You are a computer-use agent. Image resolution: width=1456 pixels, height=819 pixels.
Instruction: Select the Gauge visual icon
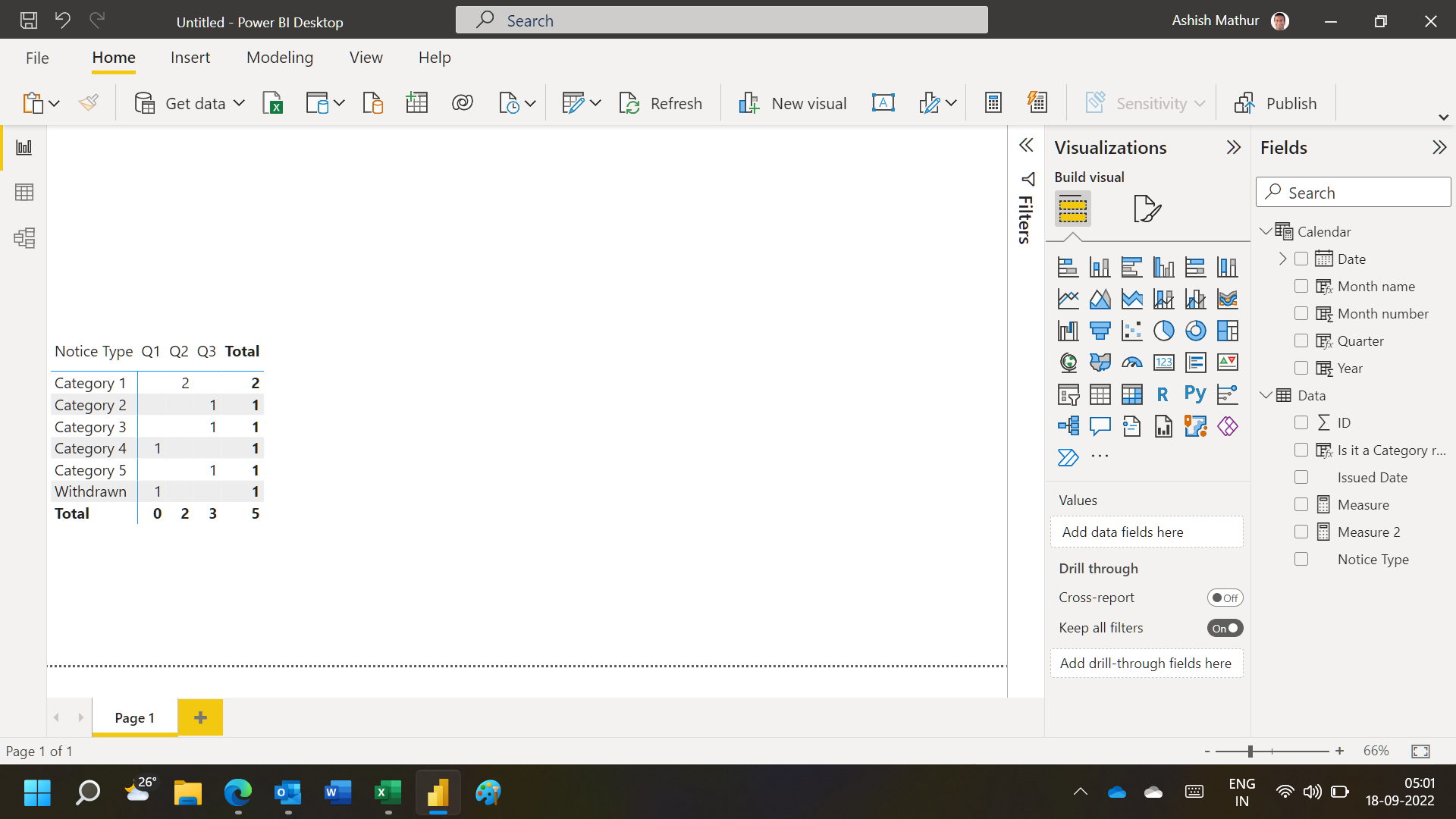pos(1132,362)
